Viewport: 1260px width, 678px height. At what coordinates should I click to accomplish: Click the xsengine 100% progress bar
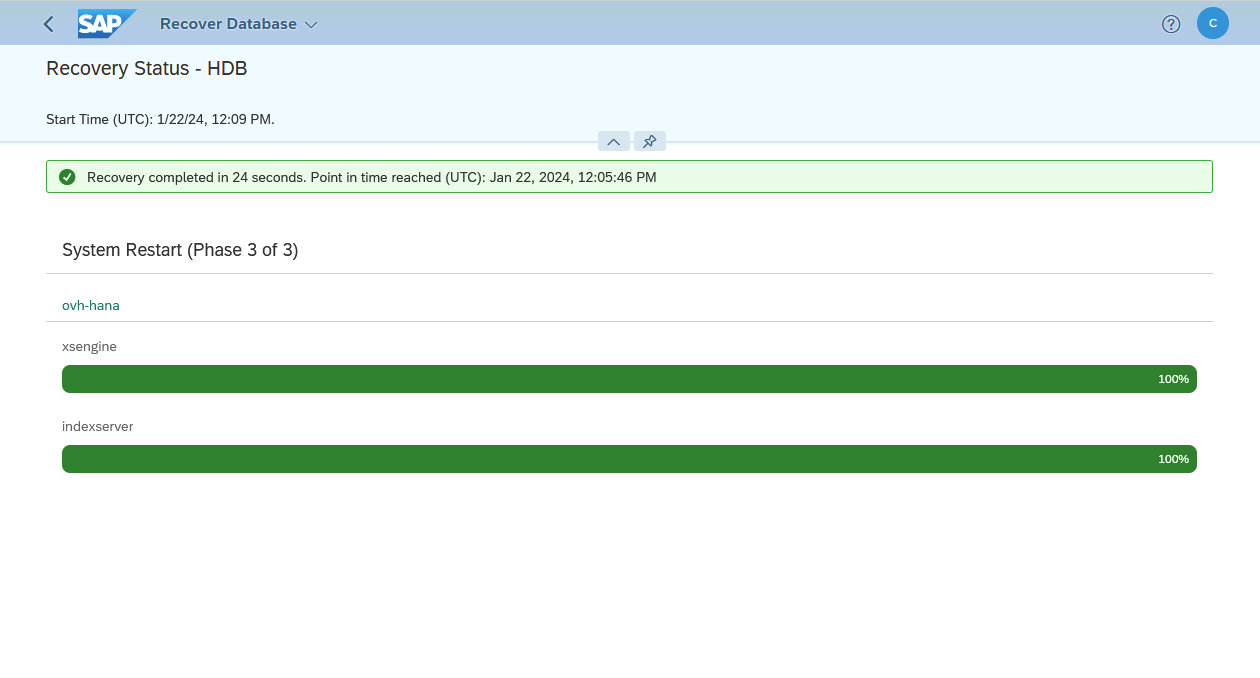[629, 379]
